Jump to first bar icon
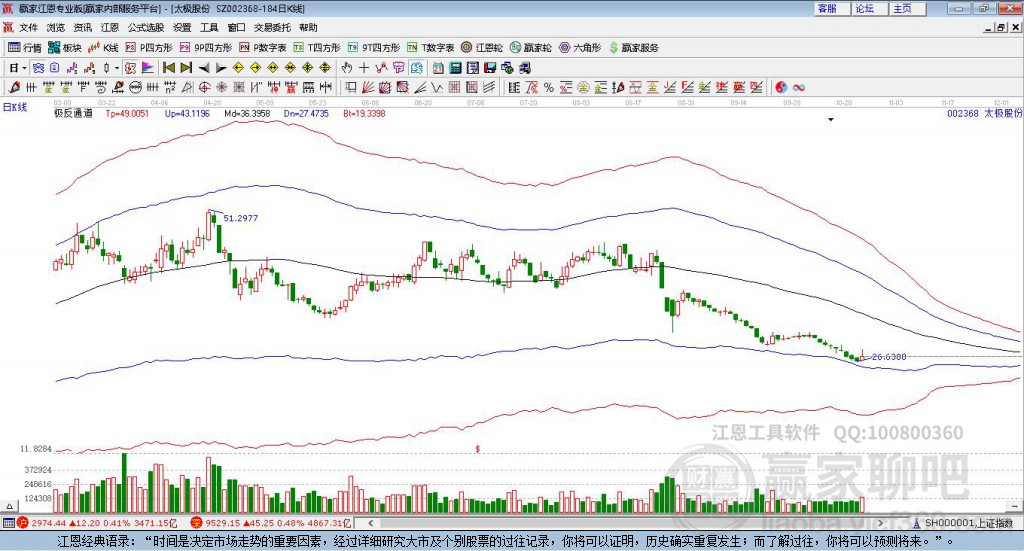The height and width of the screenshot is (551, 1024). coord(168,68)
